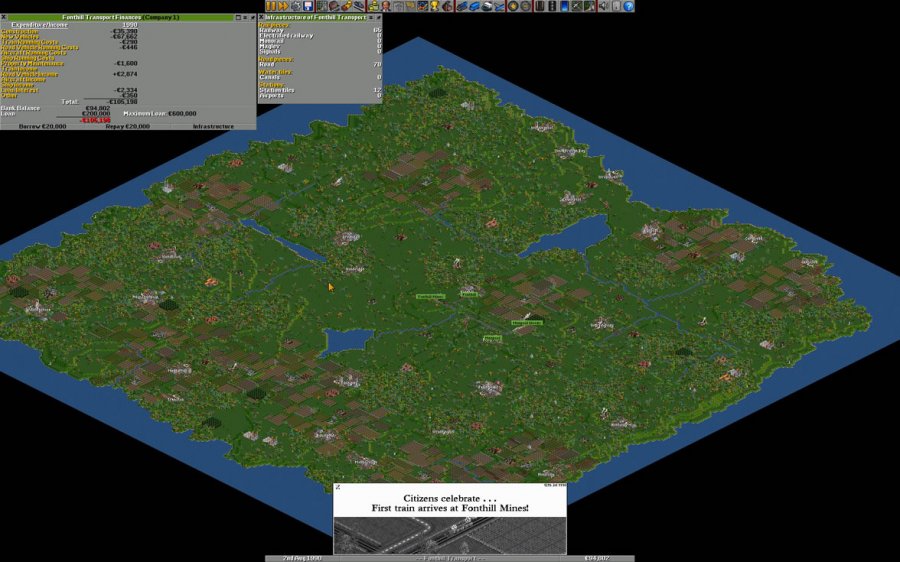Open the aircraft list icon
Image resolution: width=900 pixels, height=562 pixels.
point(499,6)
